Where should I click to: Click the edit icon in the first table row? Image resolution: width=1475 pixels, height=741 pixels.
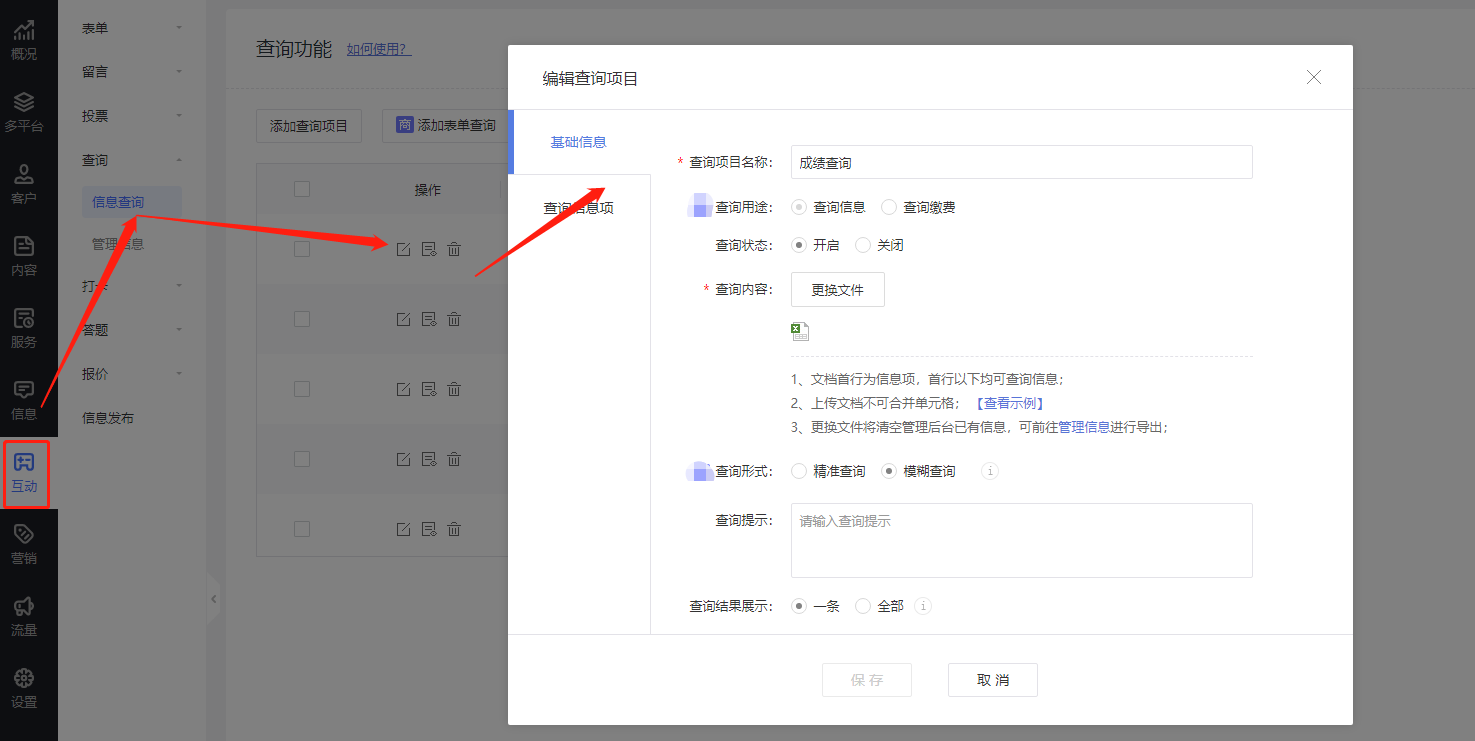pos(403,249)
